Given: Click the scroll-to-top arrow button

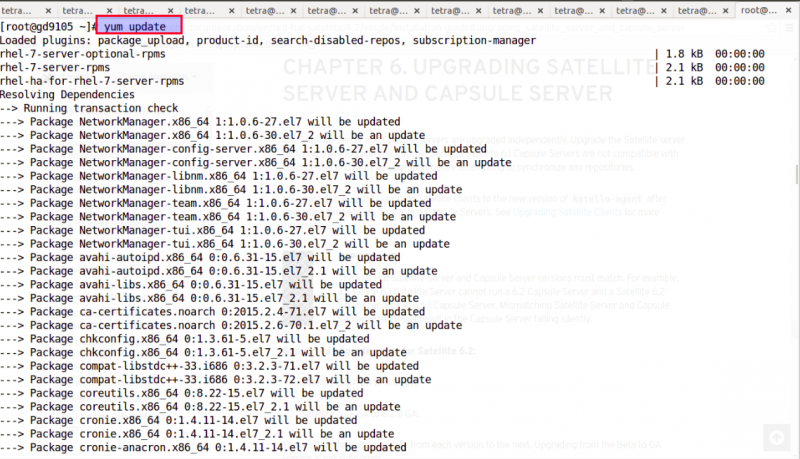Looking at the screenshot, I should click(777, 437).
